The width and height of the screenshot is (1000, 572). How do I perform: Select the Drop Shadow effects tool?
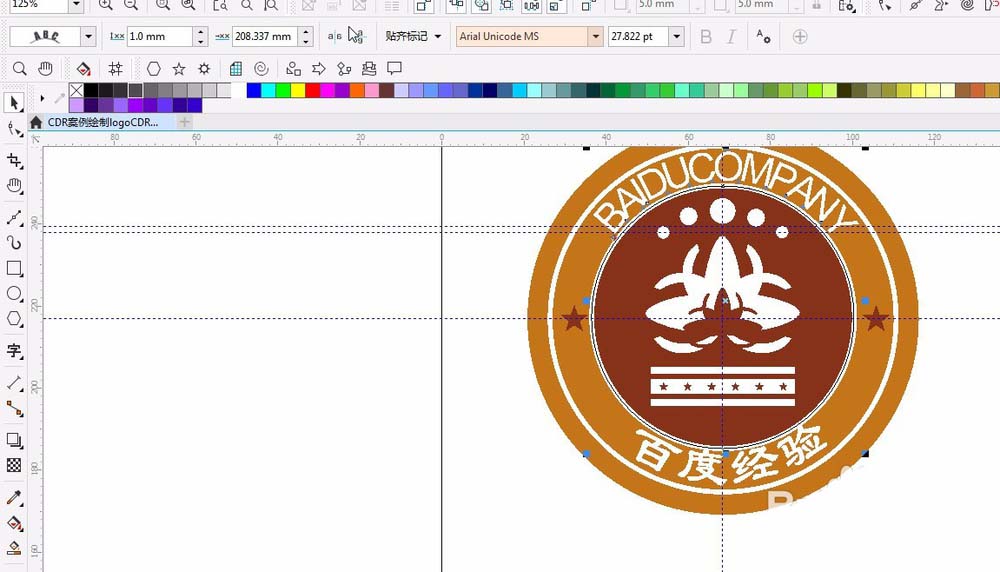[x=14, y=440]
